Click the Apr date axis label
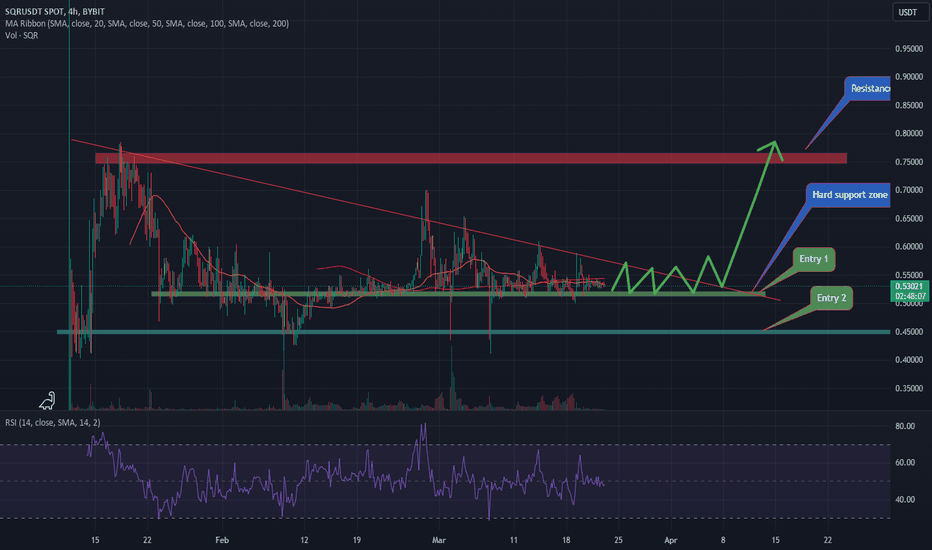The image size is (932, 550). click(670, 540)
